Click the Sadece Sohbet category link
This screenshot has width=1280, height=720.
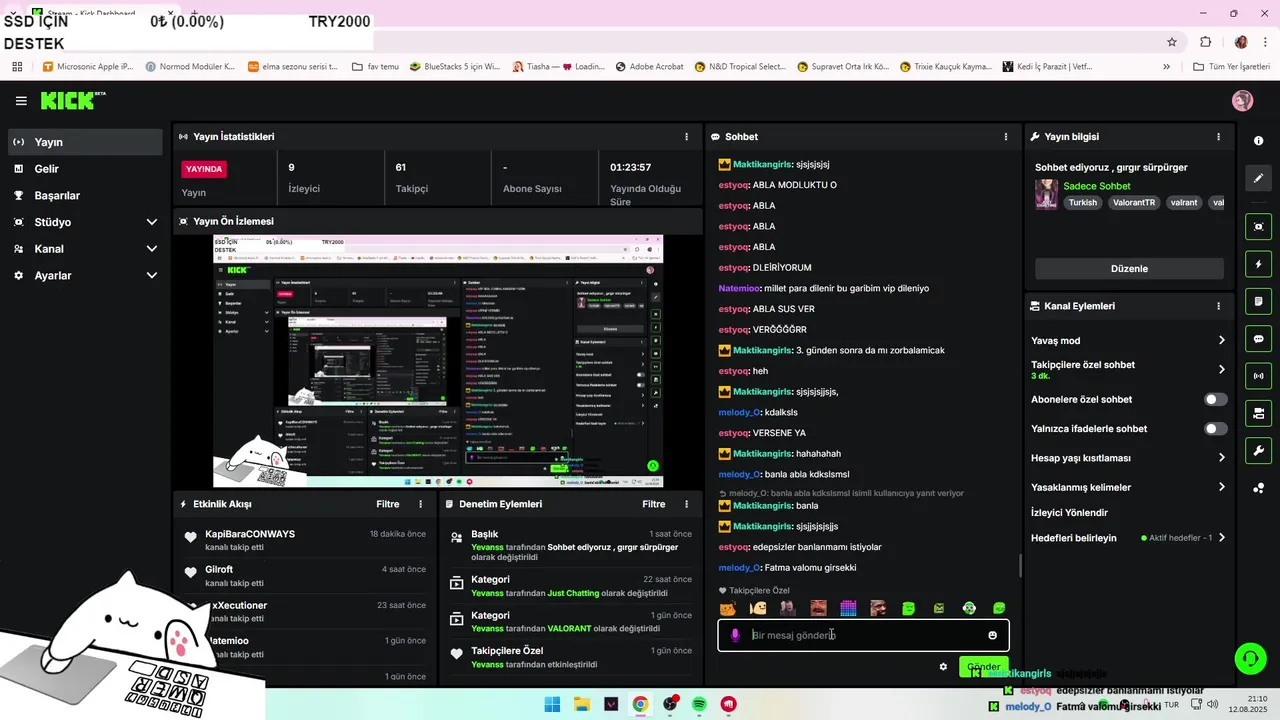pos(1097,186)
